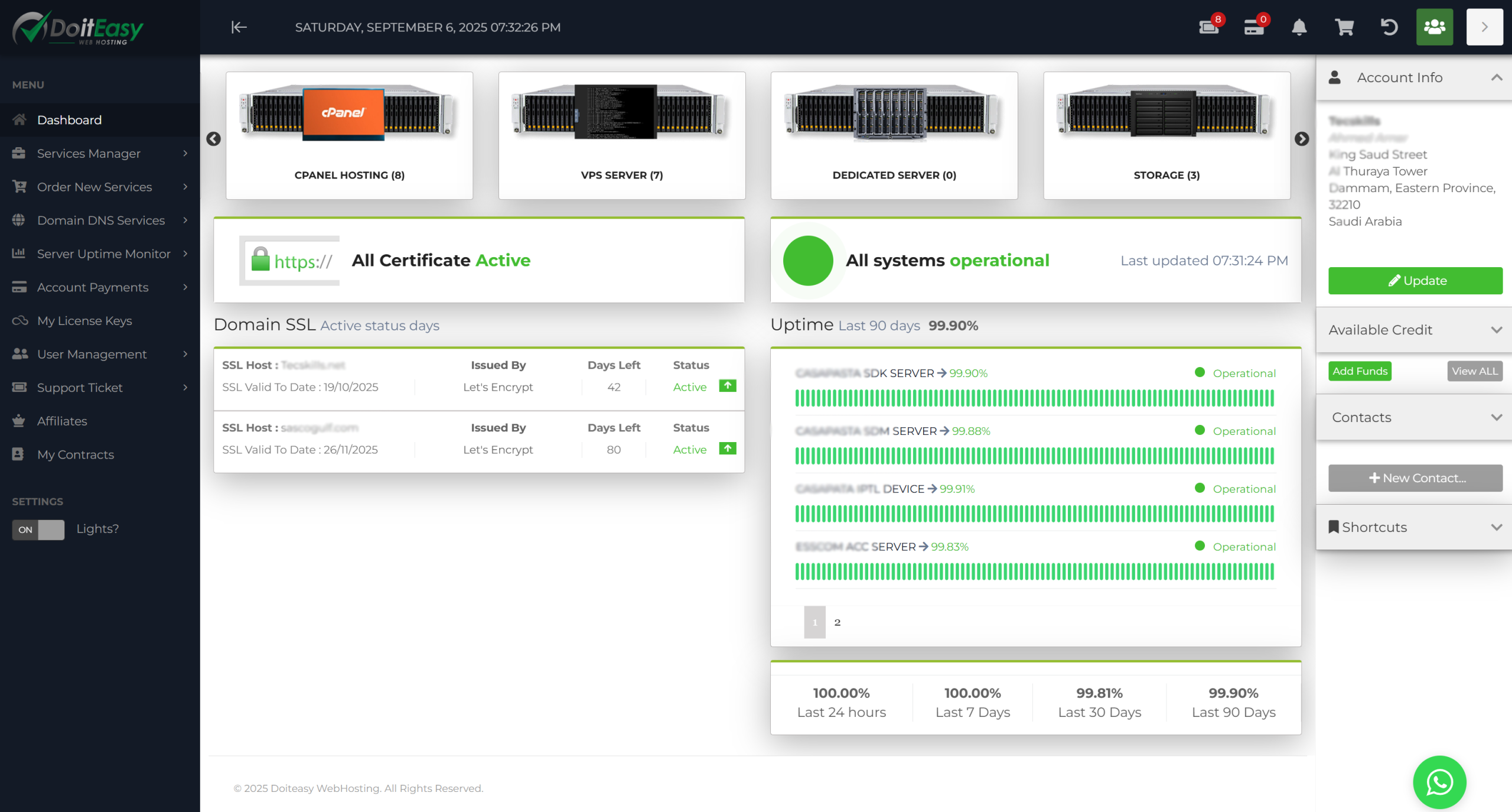The image size is (1512, 812).
Task: Click the green users group icon
Action: [1434, 27]
